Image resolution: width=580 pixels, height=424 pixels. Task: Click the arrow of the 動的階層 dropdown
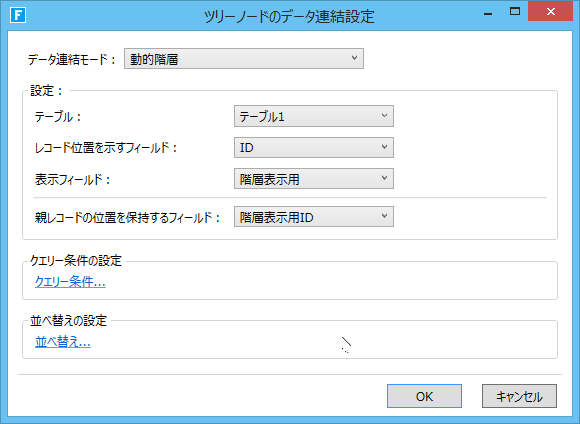click(x=354, y=58)
